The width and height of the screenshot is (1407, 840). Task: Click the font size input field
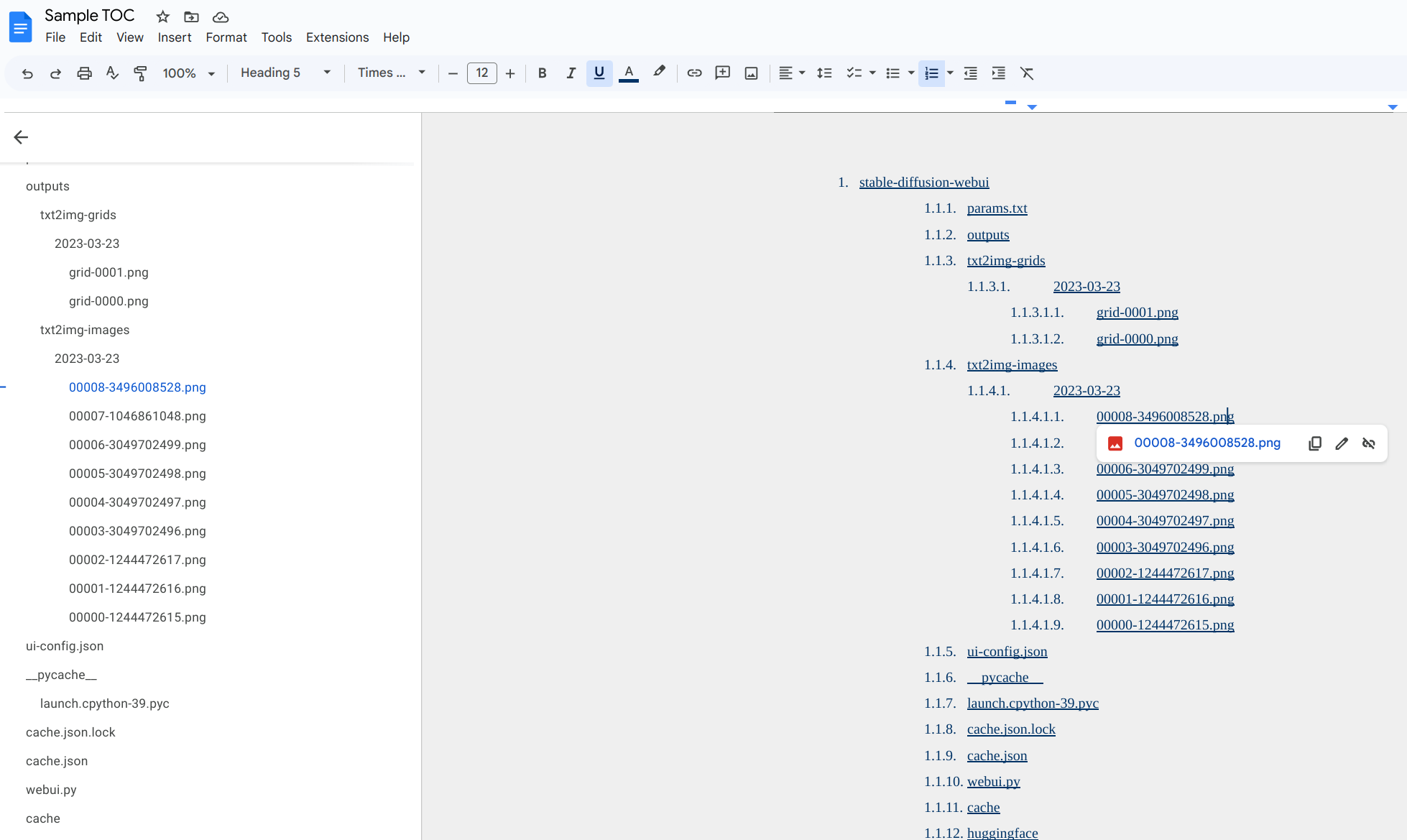tap(481, 73)
